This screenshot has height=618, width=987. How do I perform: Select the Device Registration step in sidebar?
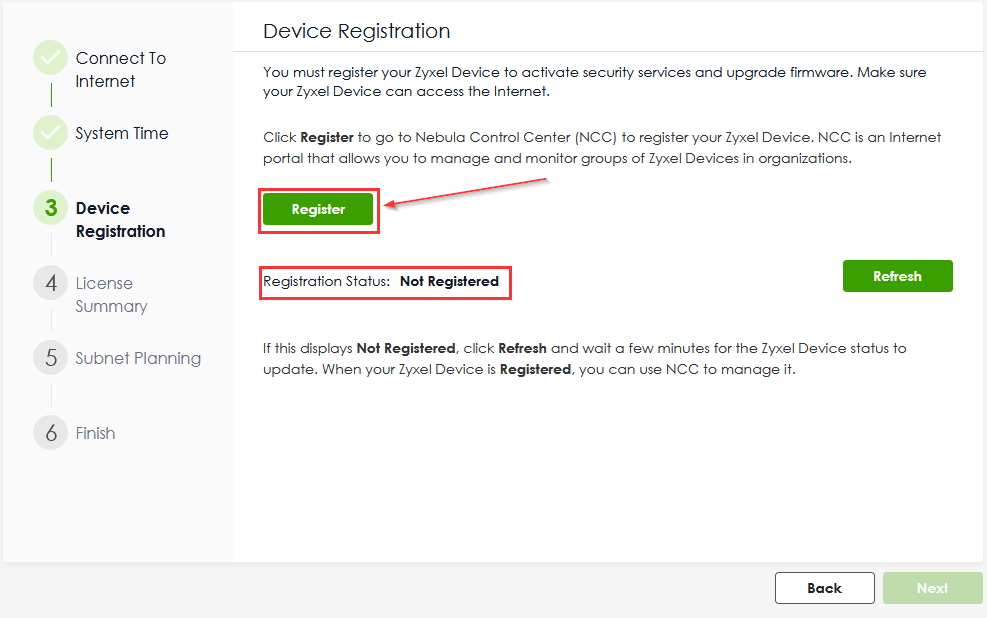click(x=120, y=220)
